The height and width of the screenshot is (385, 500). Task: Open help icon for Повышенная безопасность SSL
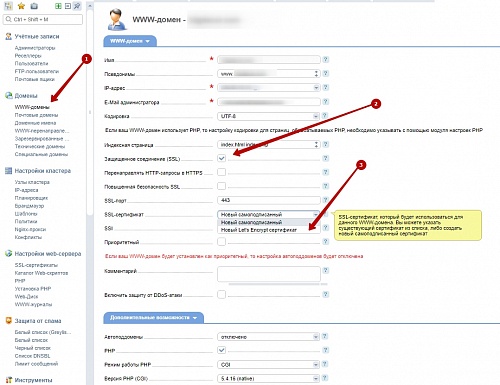tap(326, 186)
